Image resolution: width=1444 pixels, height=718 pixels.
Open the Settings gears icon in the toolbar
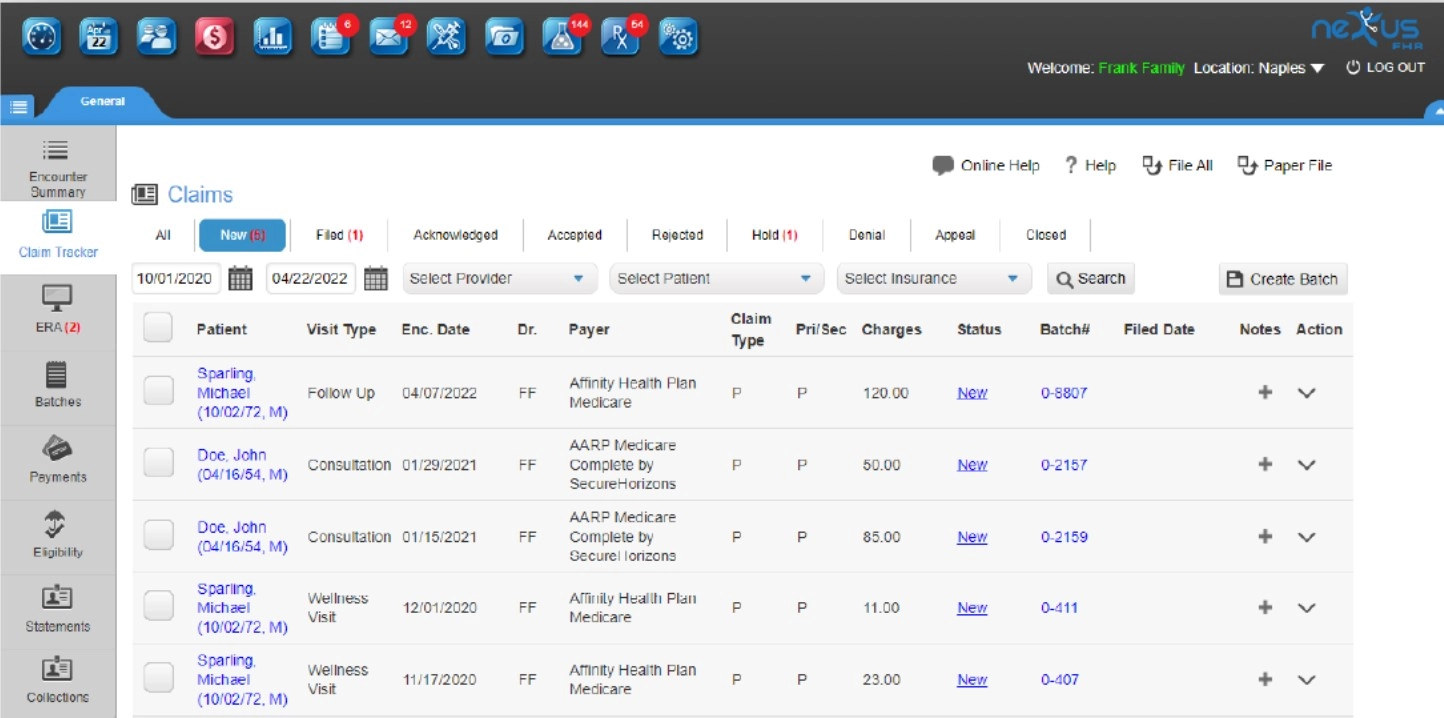679,37
